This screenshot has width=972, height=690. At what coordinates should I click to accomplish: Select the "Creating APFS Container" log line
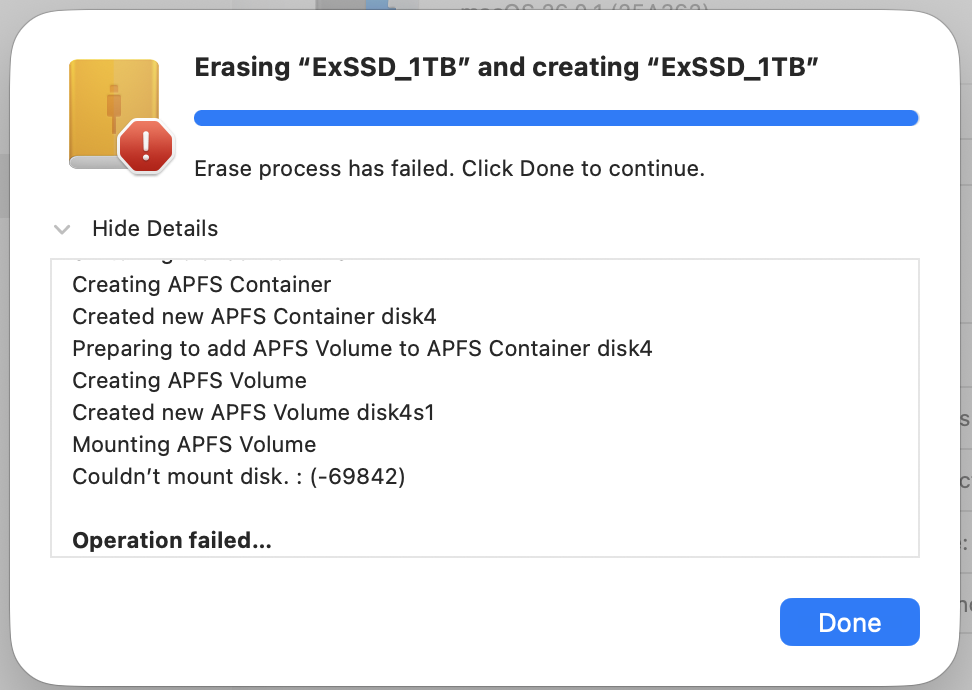click(201, 285)
